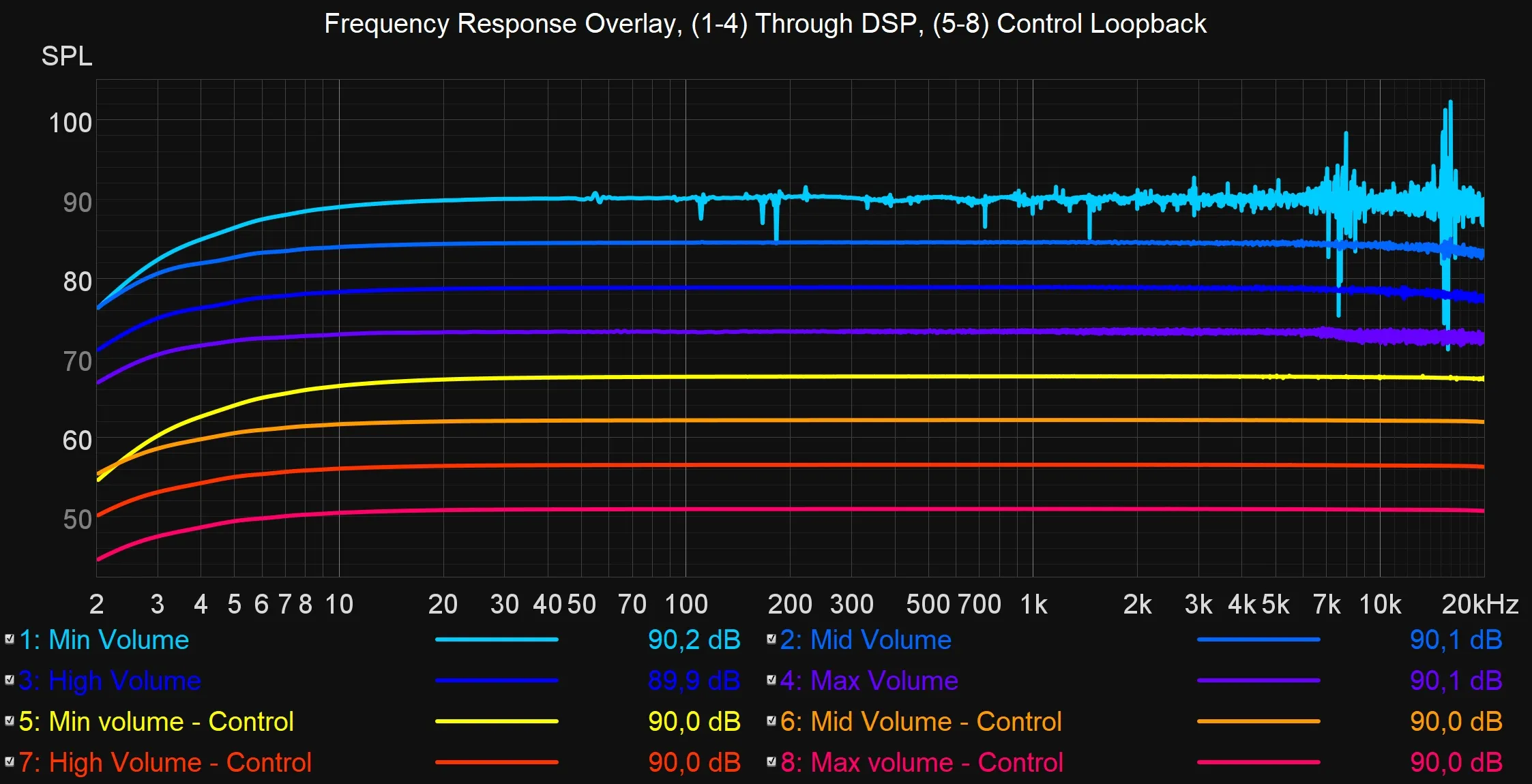Click the "89,9 dB" value for High Volume
This screenshot has width=1532, height=784.
(x=693, y=680)
